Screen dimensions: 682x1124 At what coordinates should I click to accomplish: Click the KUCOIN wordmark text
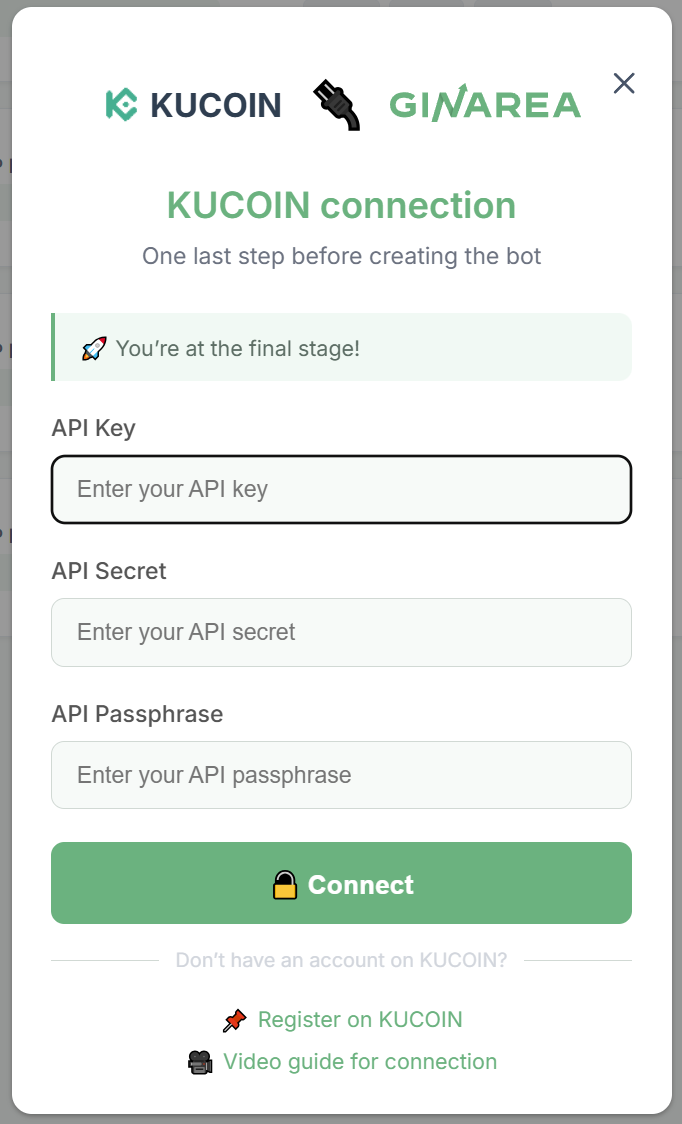click(216, 105)
